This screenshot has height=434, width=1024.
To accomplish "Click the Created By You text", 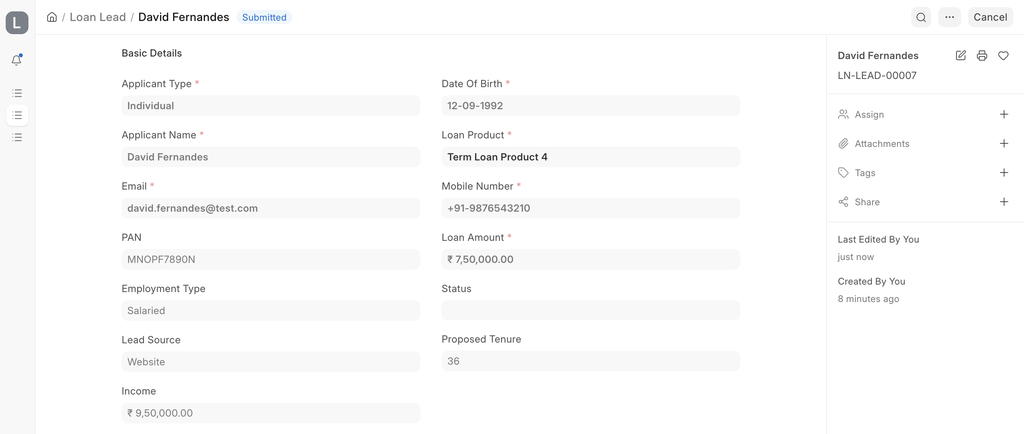I will pos(871,281).
